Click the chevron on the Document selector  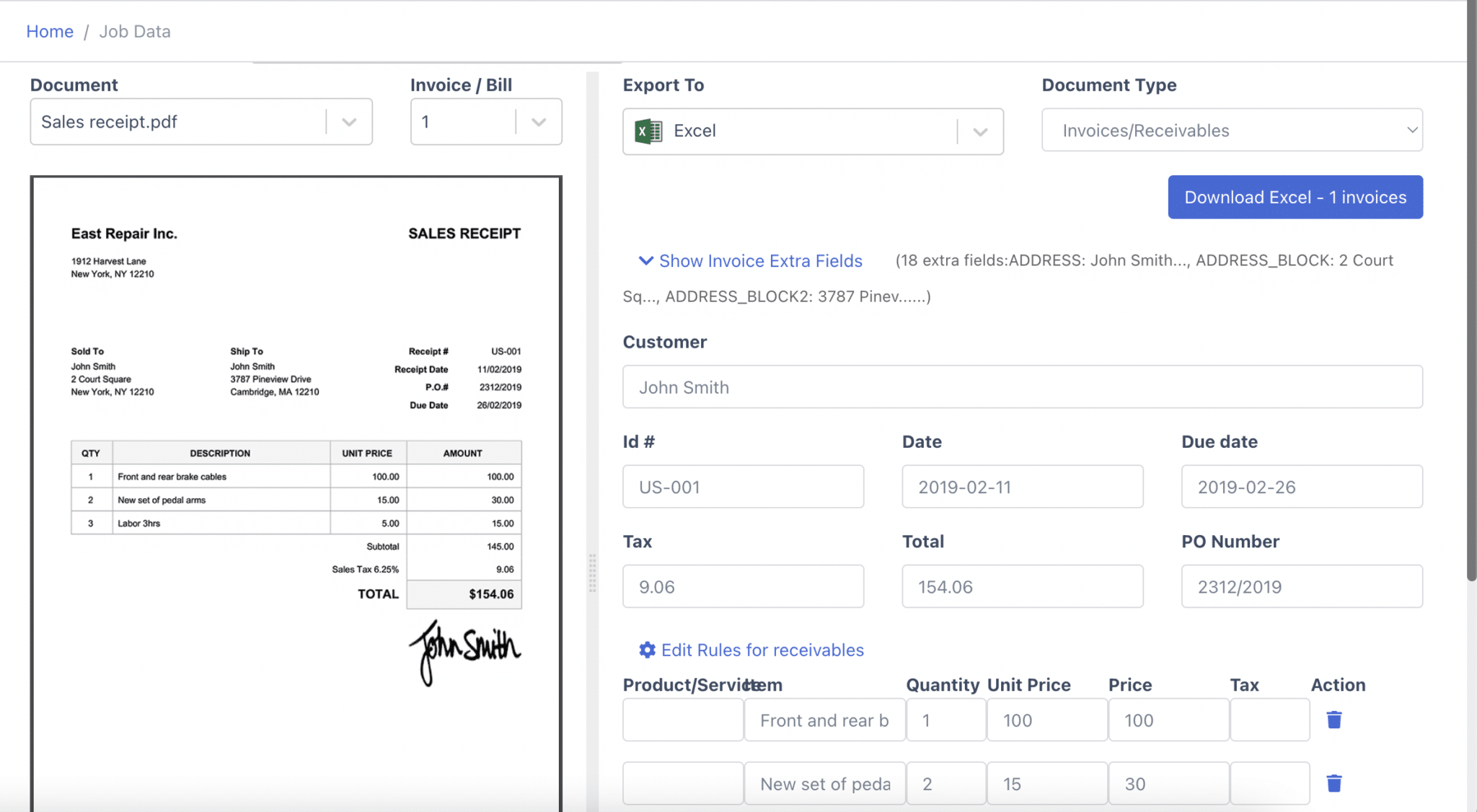pos(349,121)
